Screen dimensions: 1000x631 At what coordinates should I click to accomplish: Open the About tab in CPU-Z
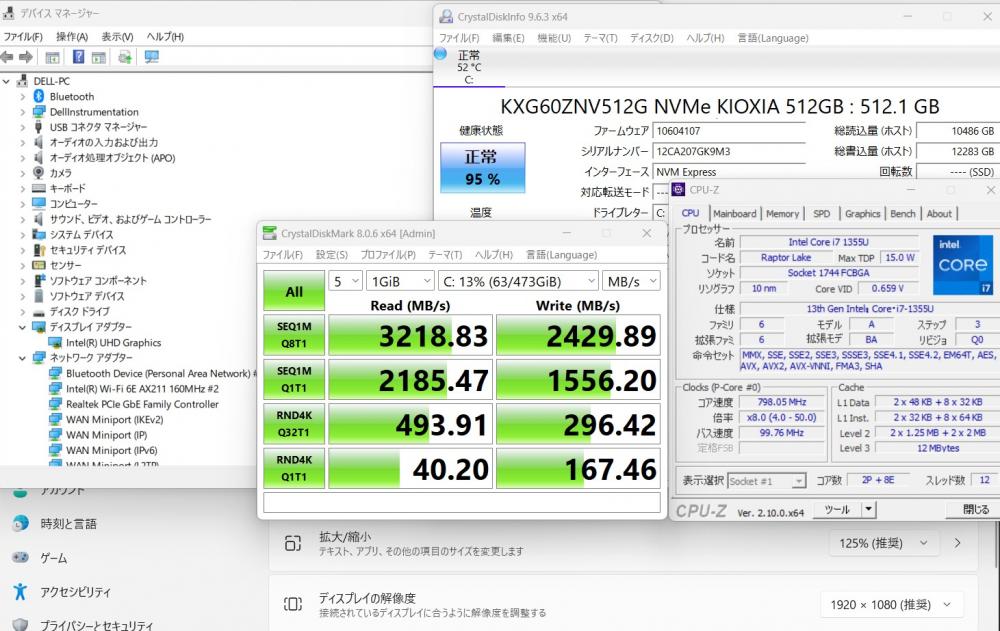pyautogui.click(x=939, y=214)
